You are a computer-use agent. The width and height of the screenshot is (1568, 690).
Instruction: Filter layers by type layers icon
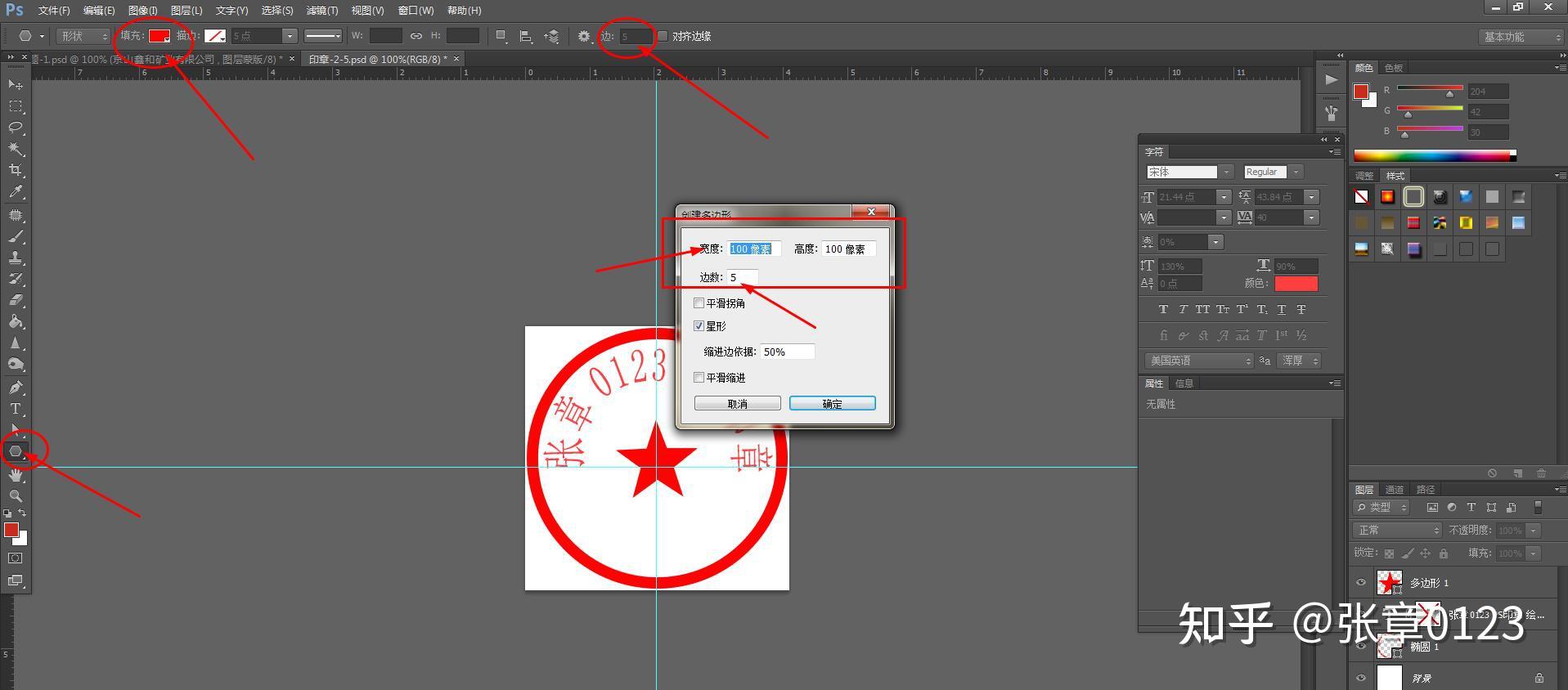tap(1471, 507)
